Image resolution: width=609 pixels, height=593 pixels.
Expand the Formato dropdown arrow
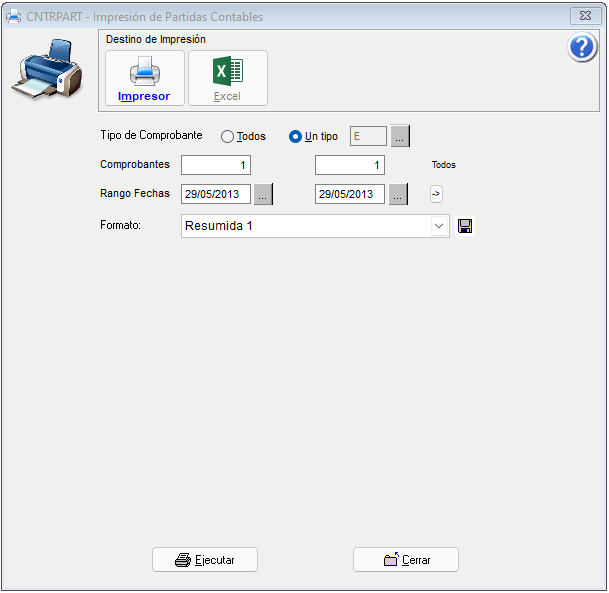439,226
